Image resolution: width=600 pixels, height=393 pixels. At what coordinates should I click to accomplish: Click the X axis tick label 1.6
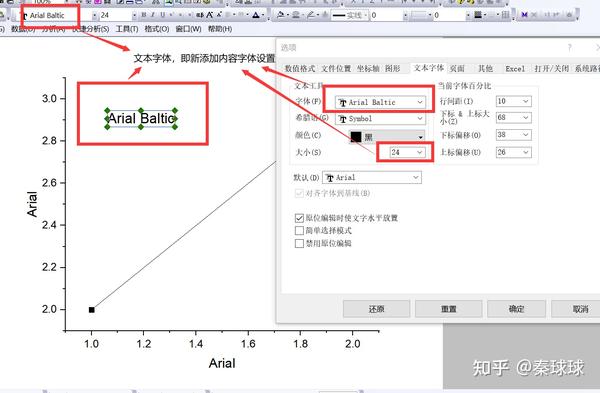pos(248,344)
